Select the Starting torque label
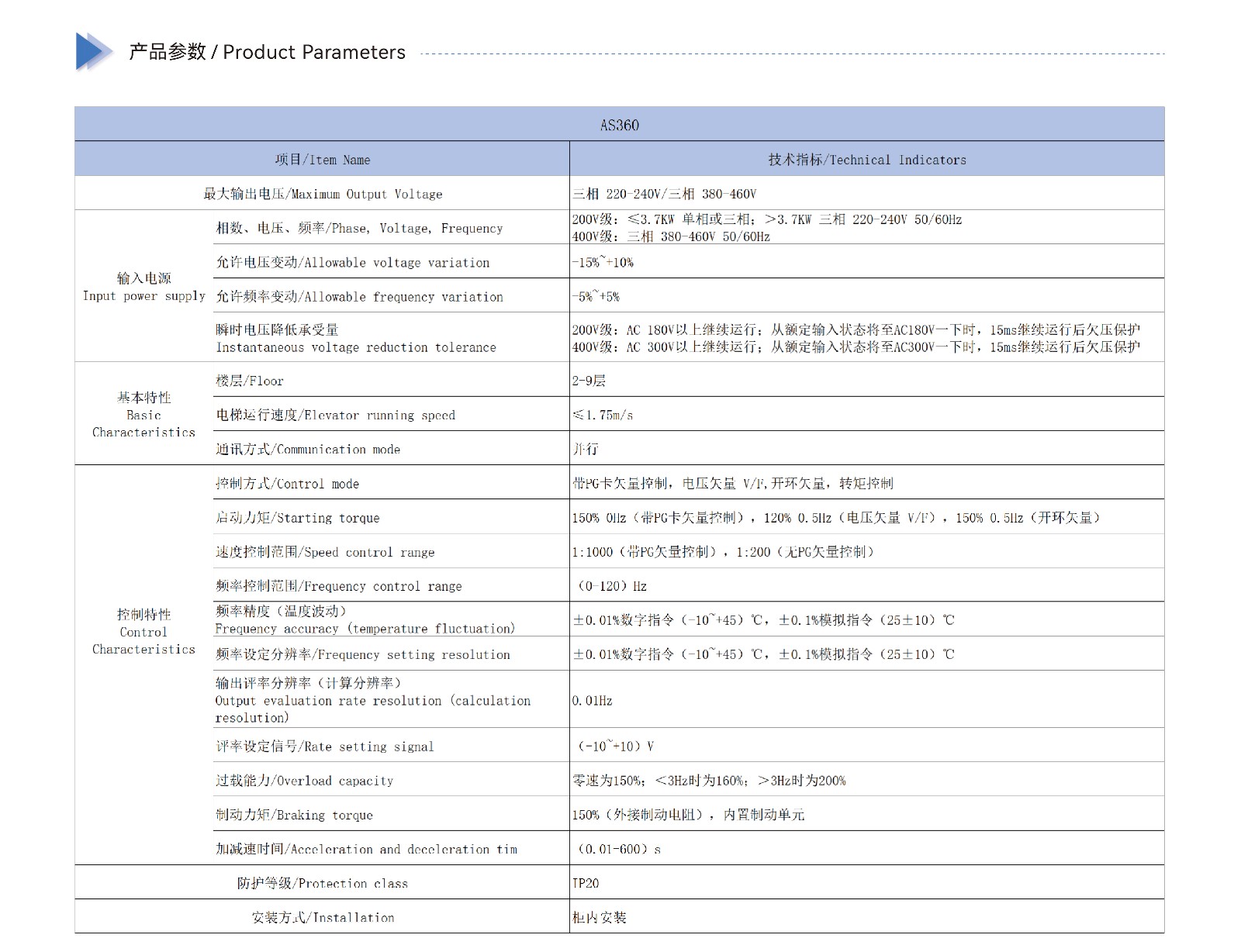The height and width of the screenshot is (952, 1241). pos(298,518)
